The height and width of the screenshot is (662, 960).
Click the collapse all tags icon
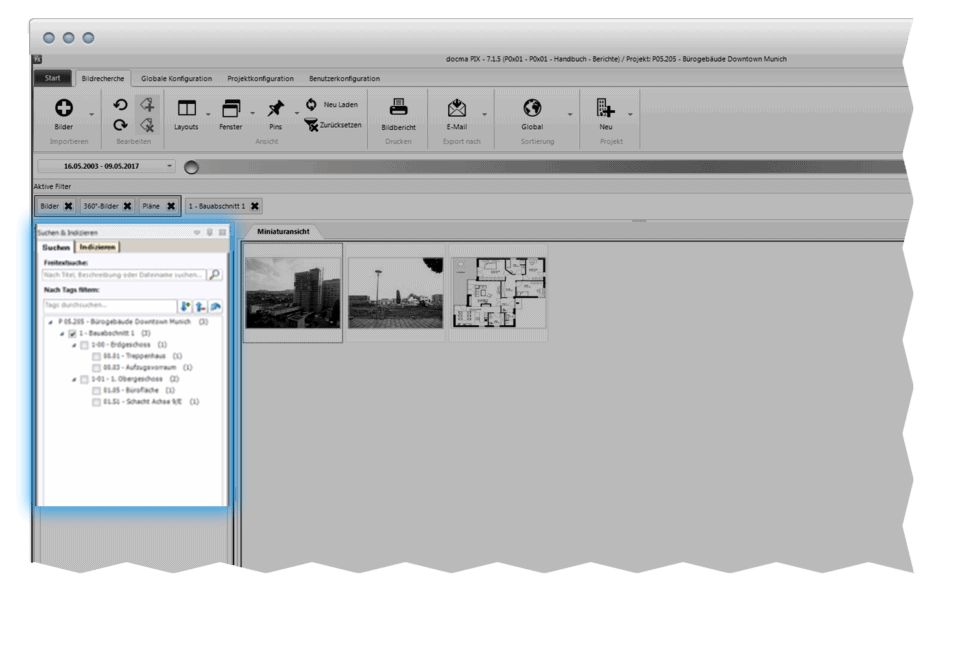(x=200, y=306)
